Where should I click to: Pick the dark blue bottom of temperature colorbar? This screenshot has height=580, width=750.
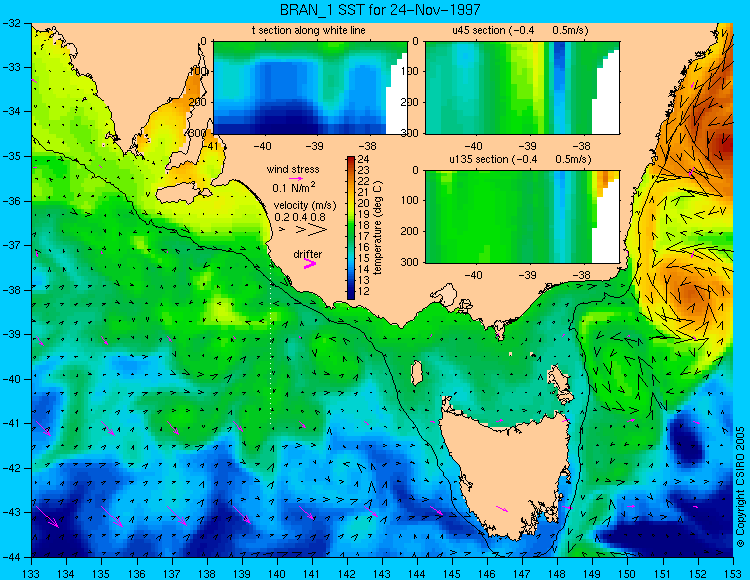click(351, 295)
